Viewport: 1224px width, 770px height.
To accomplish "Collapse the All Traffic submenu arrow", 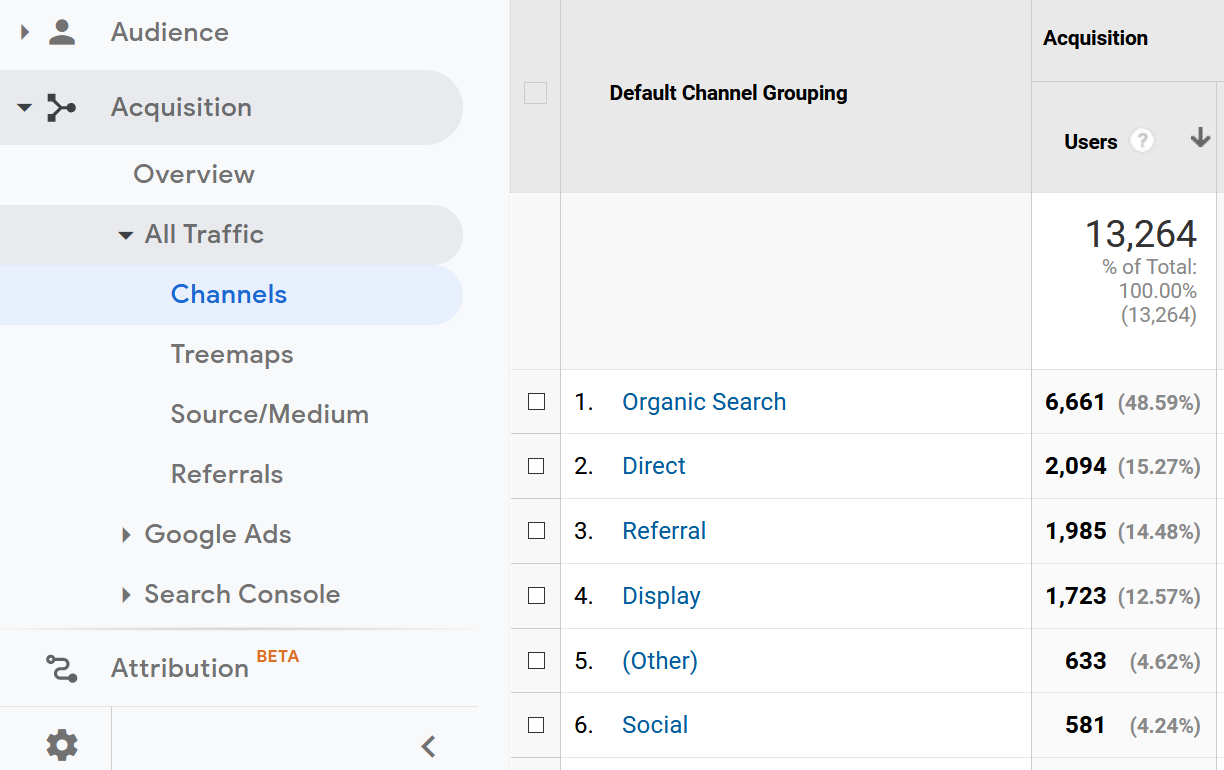I will click(125, 235).
